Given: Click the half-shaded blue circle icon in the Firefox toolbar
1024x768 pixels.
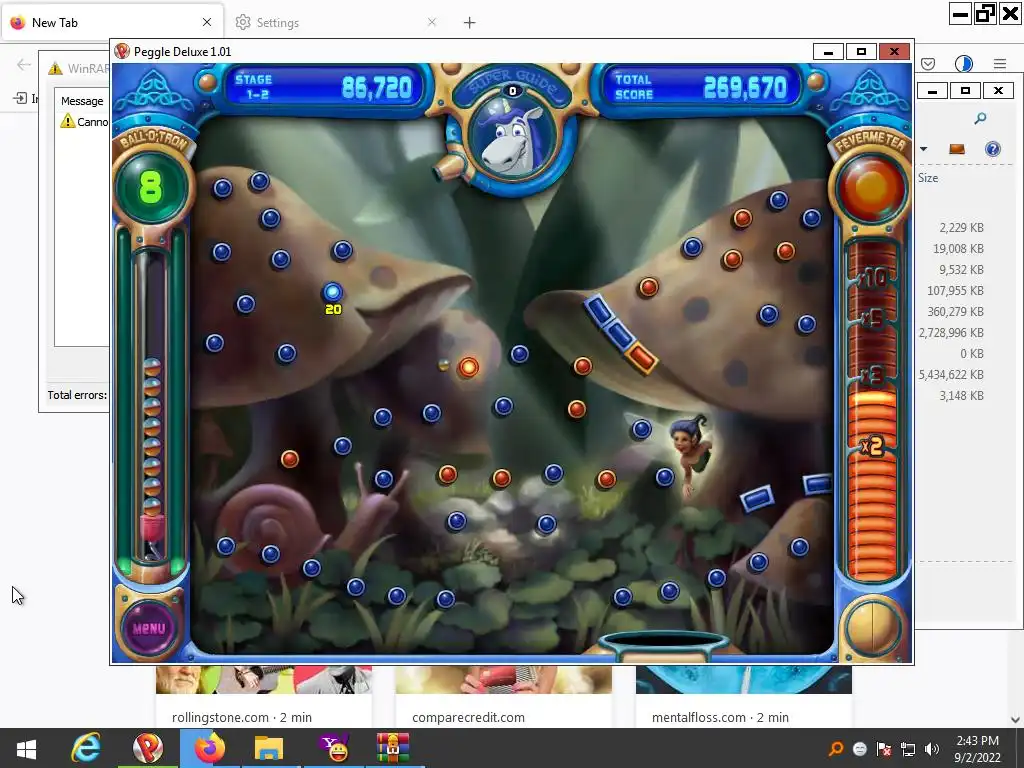Looking at the screenshot, I should click(x=964, y=63).
